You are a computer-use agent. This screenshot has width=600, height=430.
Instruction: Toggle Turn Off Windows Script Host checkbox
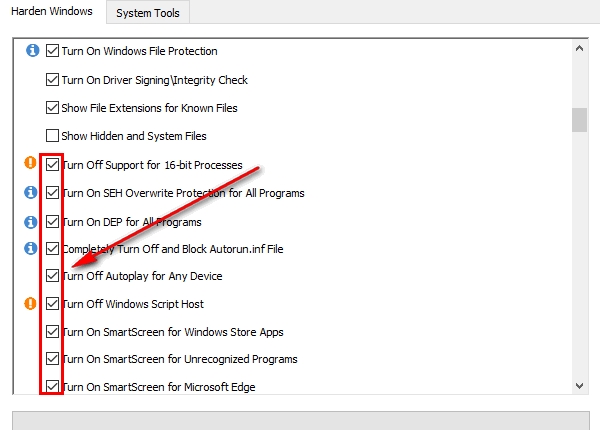point(52,303)
